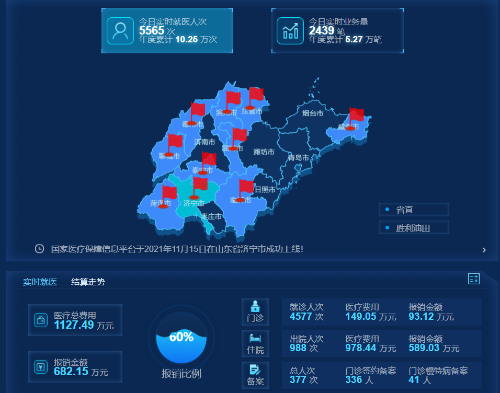The height and width of the screenshot is (393, 500).
Task: Toggle the 省直 legend item
Action: coord(414,210)
